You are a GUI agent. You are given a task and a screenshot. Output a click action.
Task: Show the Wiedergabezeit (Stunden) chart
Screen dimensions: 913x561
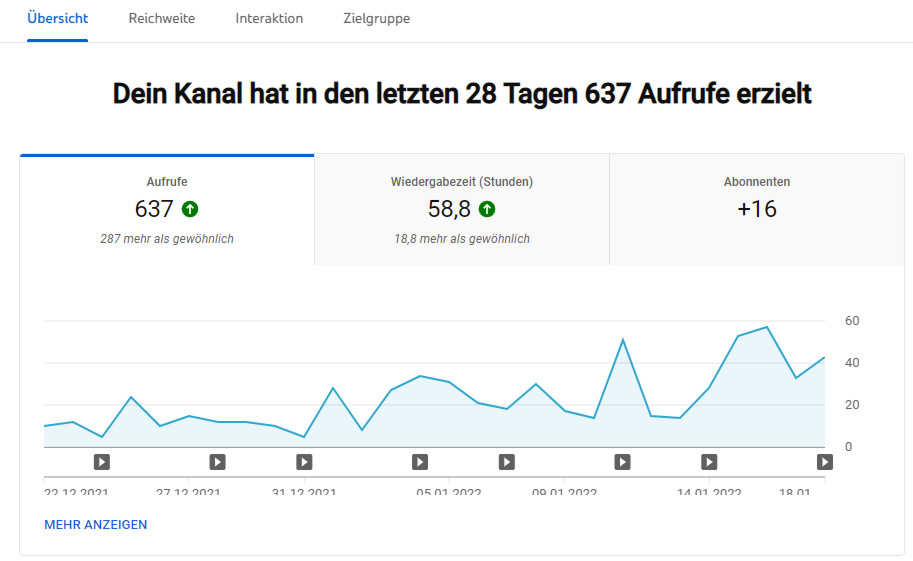(x=461, y=210)
